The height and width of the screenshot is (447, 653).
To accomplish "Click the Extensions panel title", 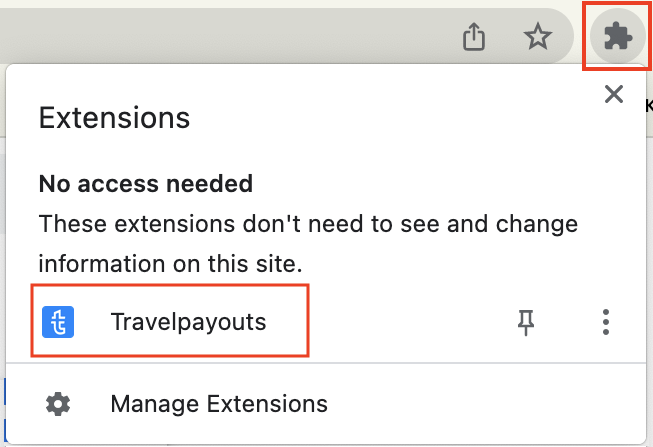I will coord(114,118).
